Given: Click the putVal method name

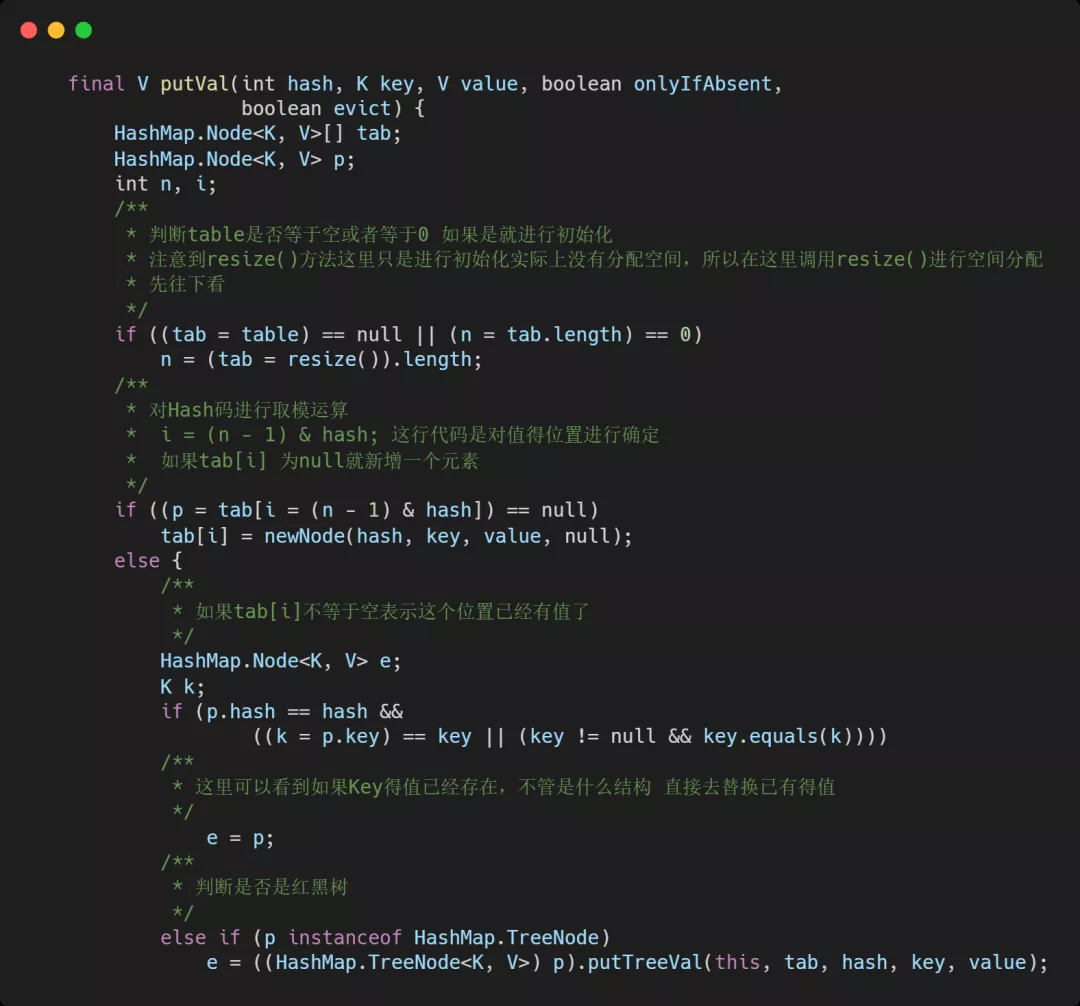Looking at the screenshot, I should coord(195,84).
